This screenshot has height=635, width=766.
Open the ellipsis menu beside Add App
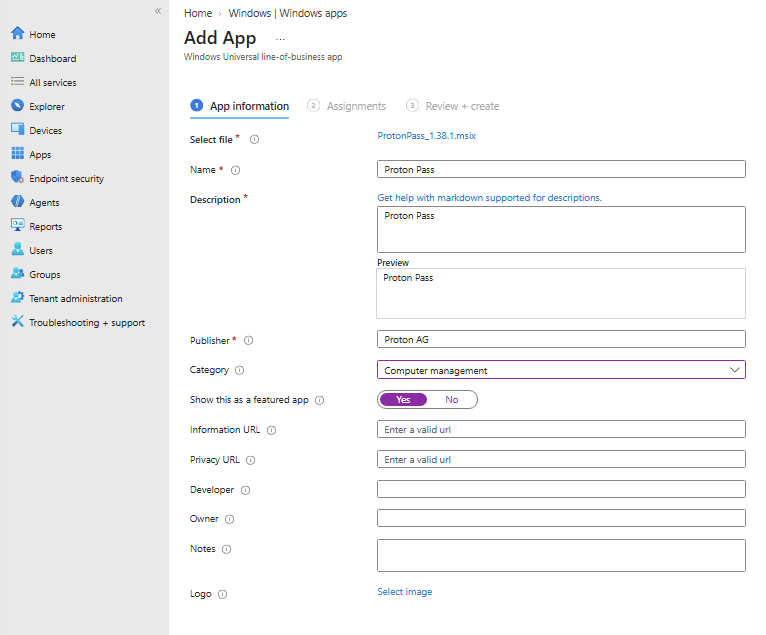click(280, 39)
